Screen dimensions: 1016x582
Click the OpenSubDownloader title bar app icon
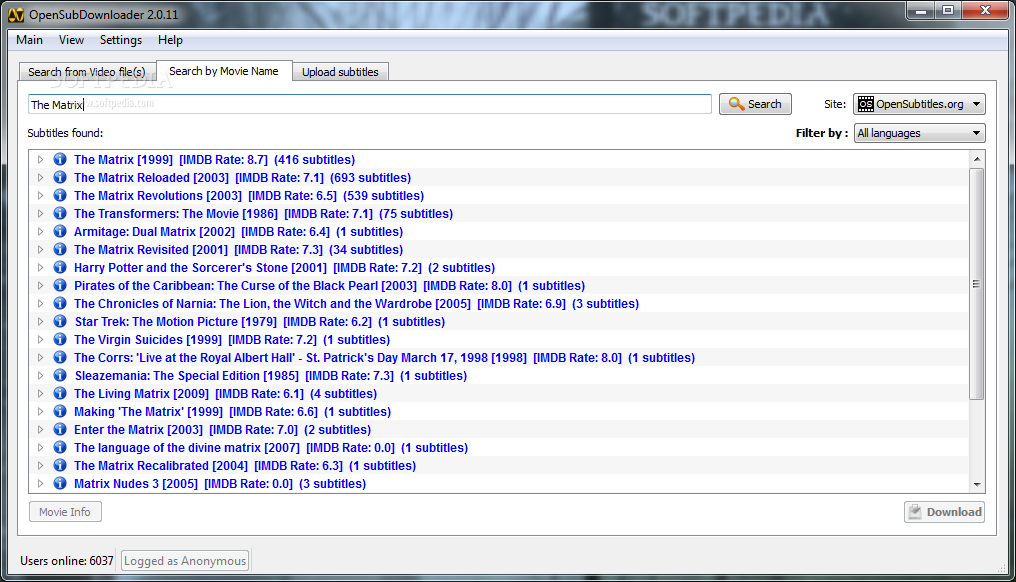(x=16, y=14)
